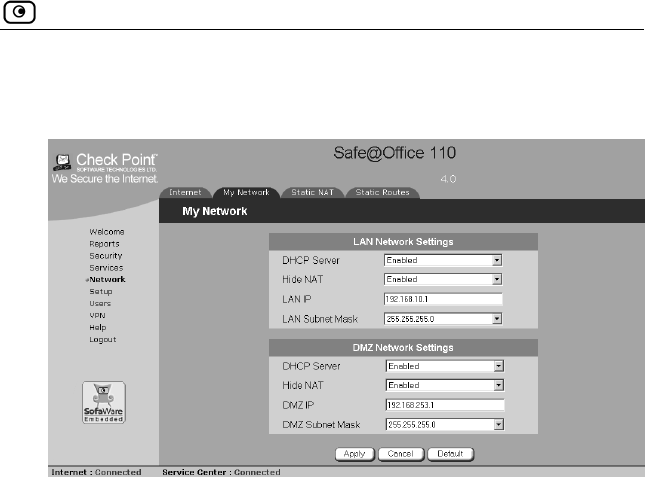Image resolution: width=645 pixels, height=477 pixels.
Task: Open Help from the sidebar
Action: click(x=98, y=327)
